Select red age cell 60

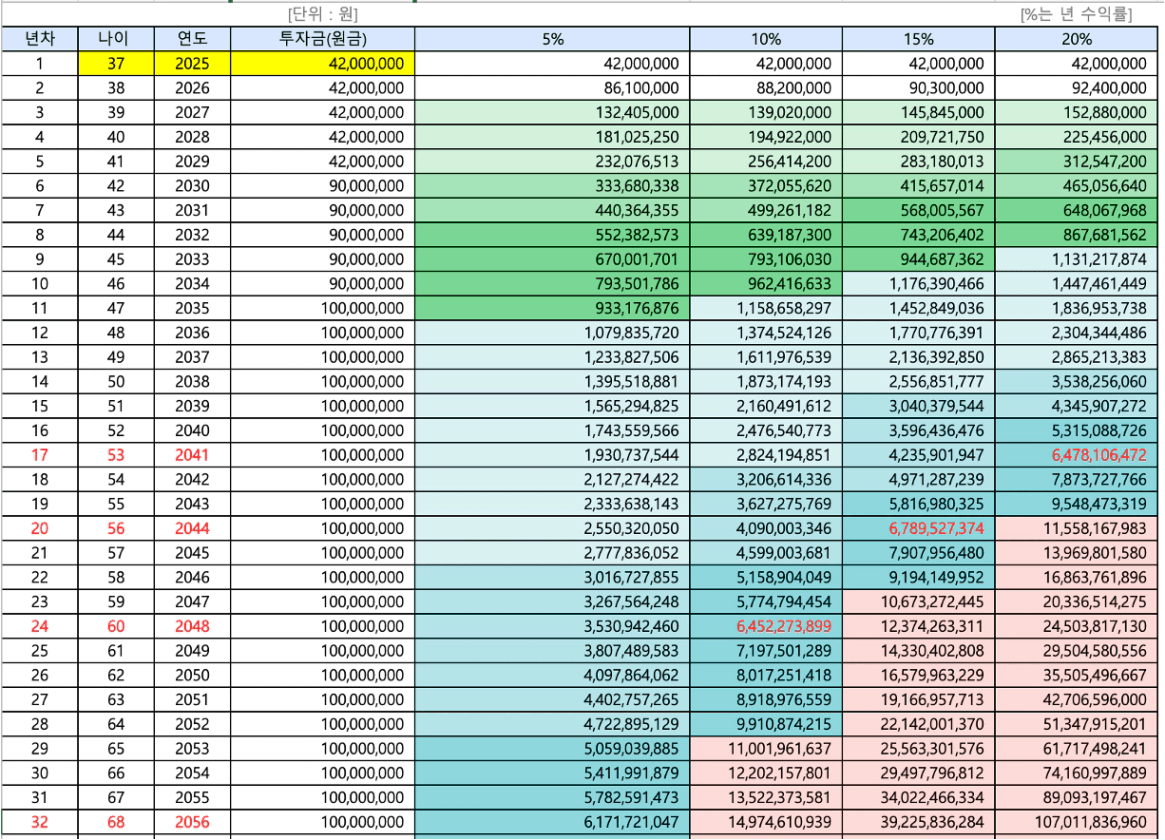pyautogui.click(x=116, y=628)
